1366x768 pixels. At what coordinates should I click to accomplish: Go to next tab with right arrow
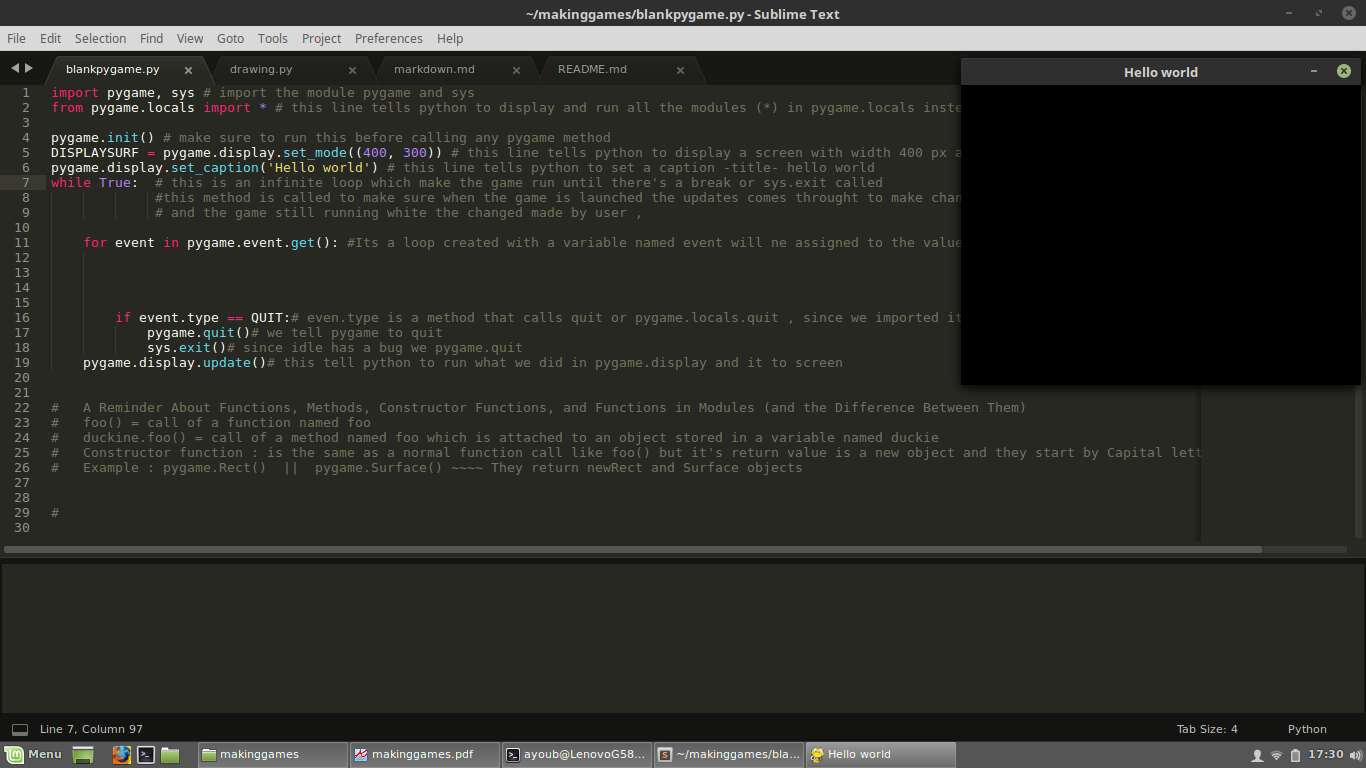click(29, 68)
